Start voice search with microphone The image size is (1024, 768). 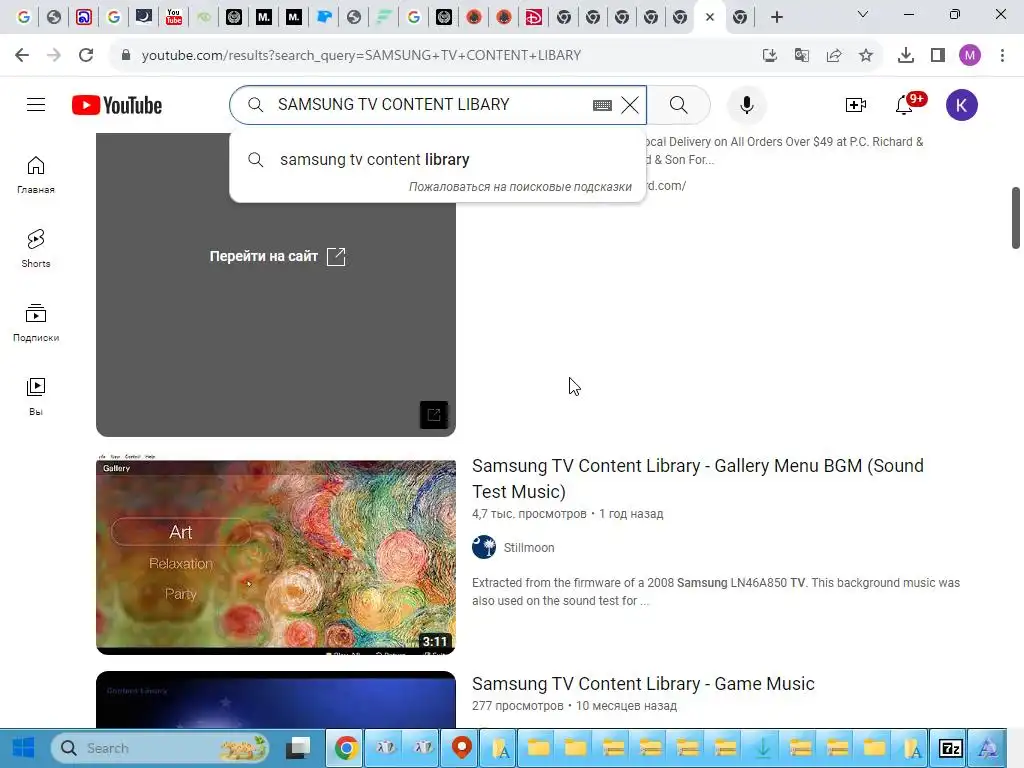click(x=746, y=105)
